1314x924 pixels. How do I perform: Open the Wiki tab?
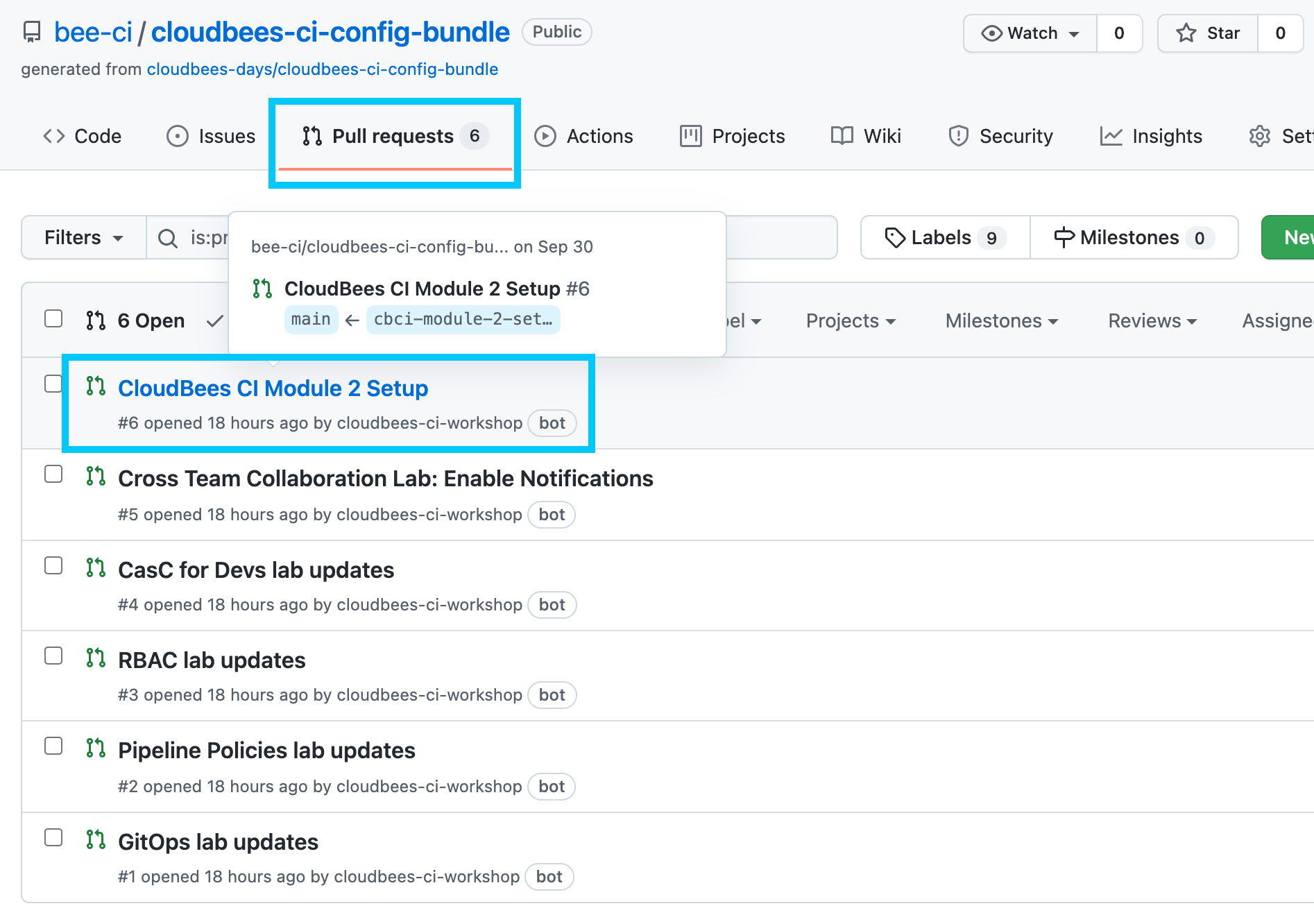[x=866, y=136]
